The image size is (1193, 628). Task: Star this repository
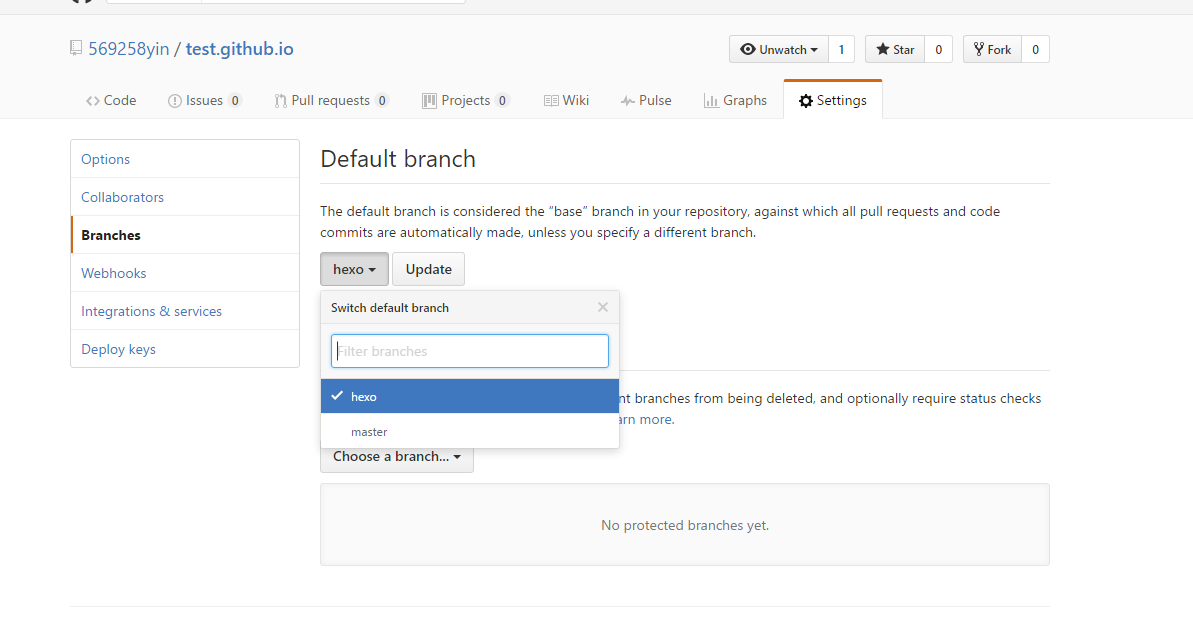click(x=895, y=49)
